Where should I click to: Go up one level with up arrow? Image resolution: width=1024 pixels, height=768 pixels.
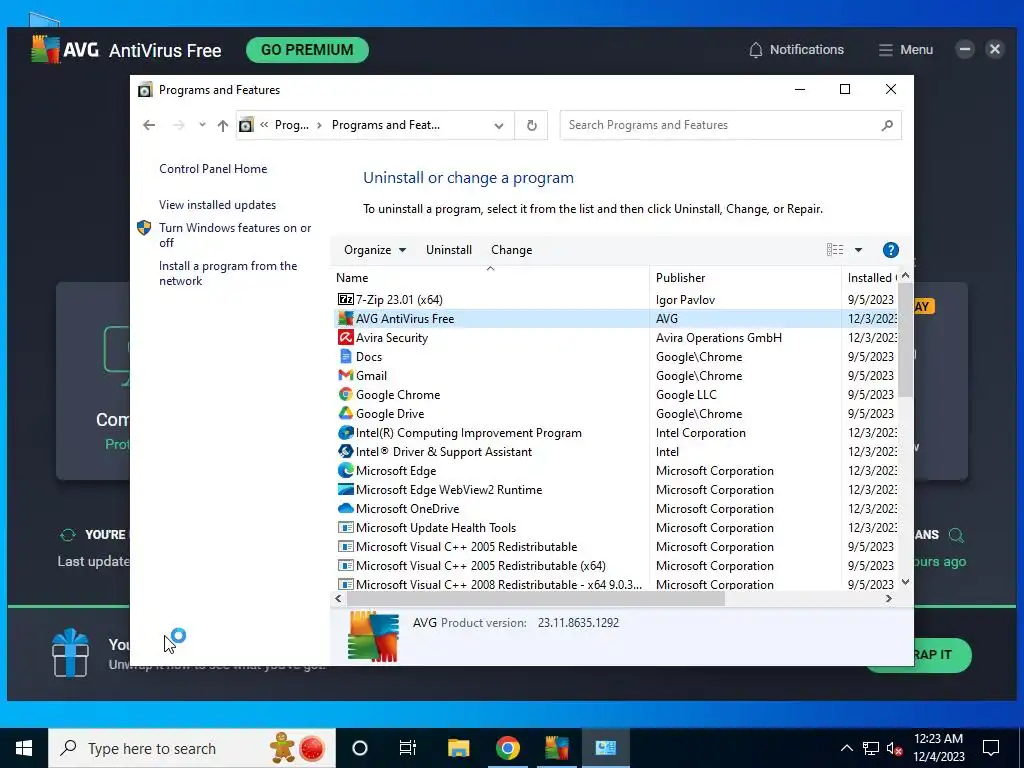click(x=223, y=125)
